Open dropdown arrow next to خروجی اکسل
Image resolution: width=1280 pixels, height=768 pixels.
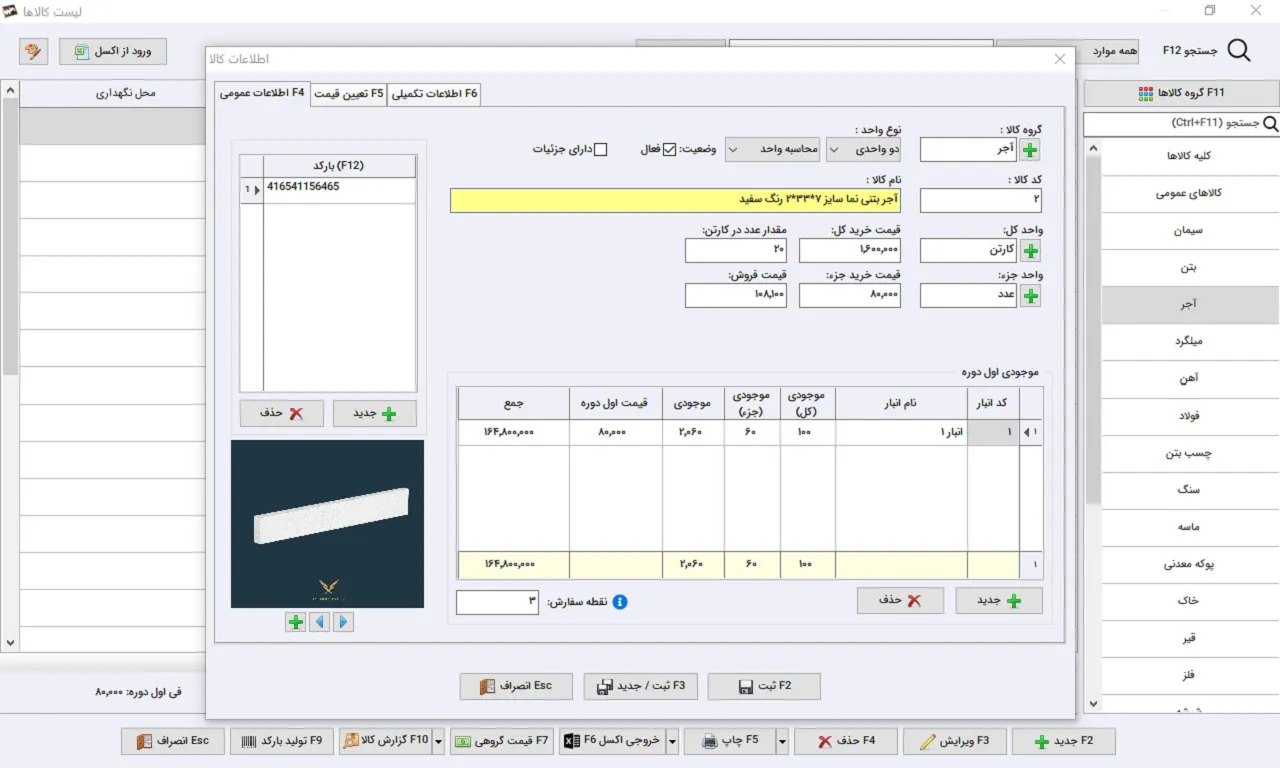(x=672, y=741)
